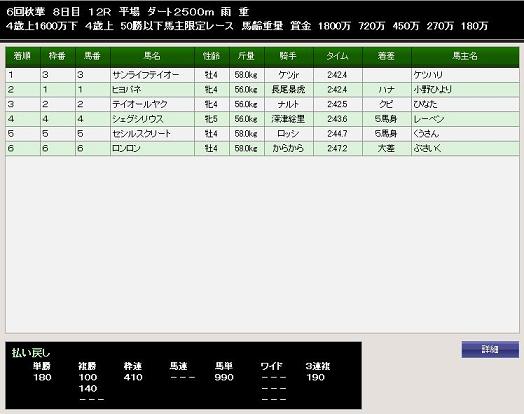
Task: Select the last-place row ロンロン
Action: point(262,148)
